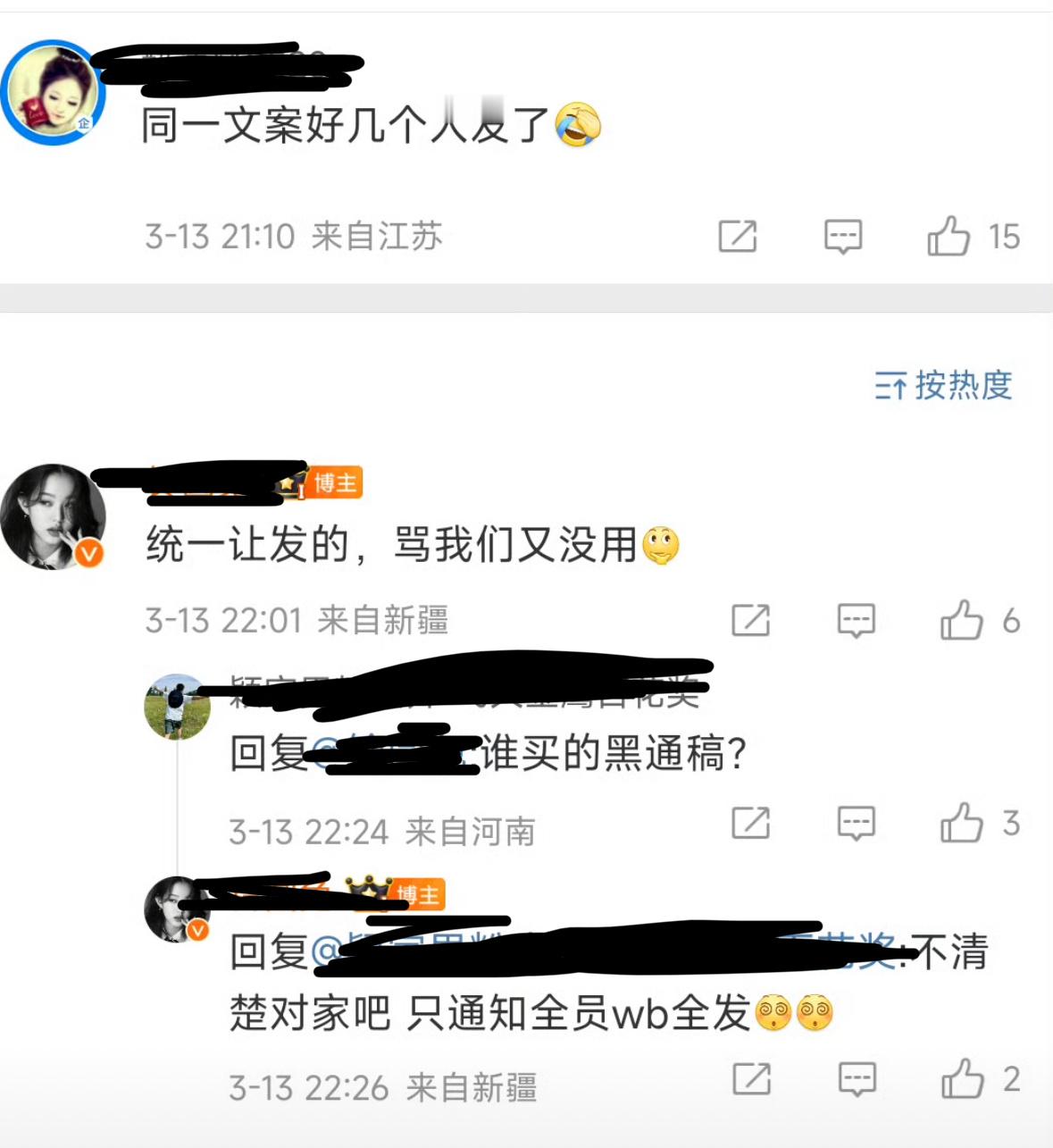Tap the comment text 统一让发的，骂我们又没用

pyautogui.click(x=393, y=544)
